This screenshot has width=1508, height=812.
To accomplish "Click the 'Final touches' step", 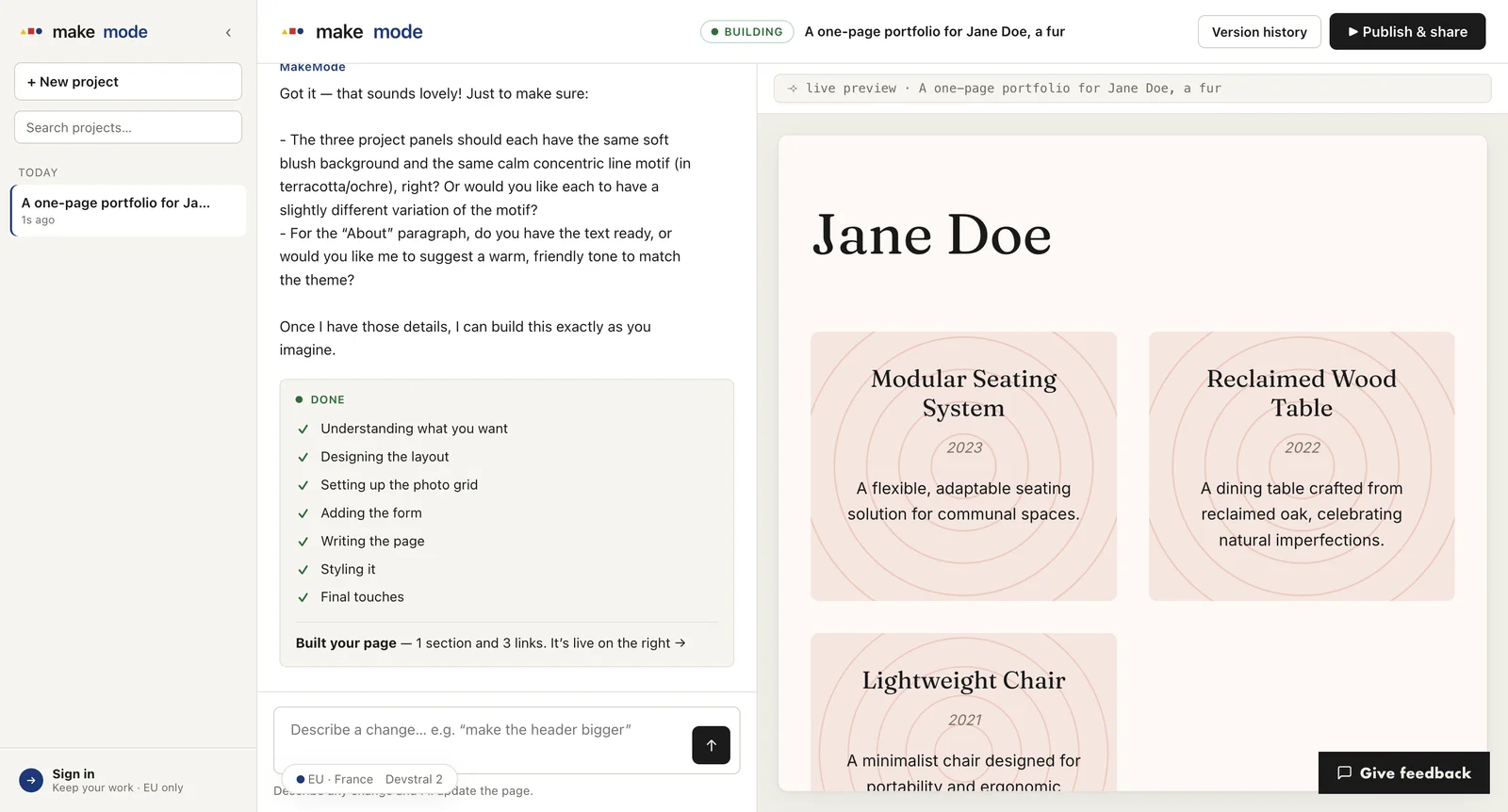I will coord(362,597).
